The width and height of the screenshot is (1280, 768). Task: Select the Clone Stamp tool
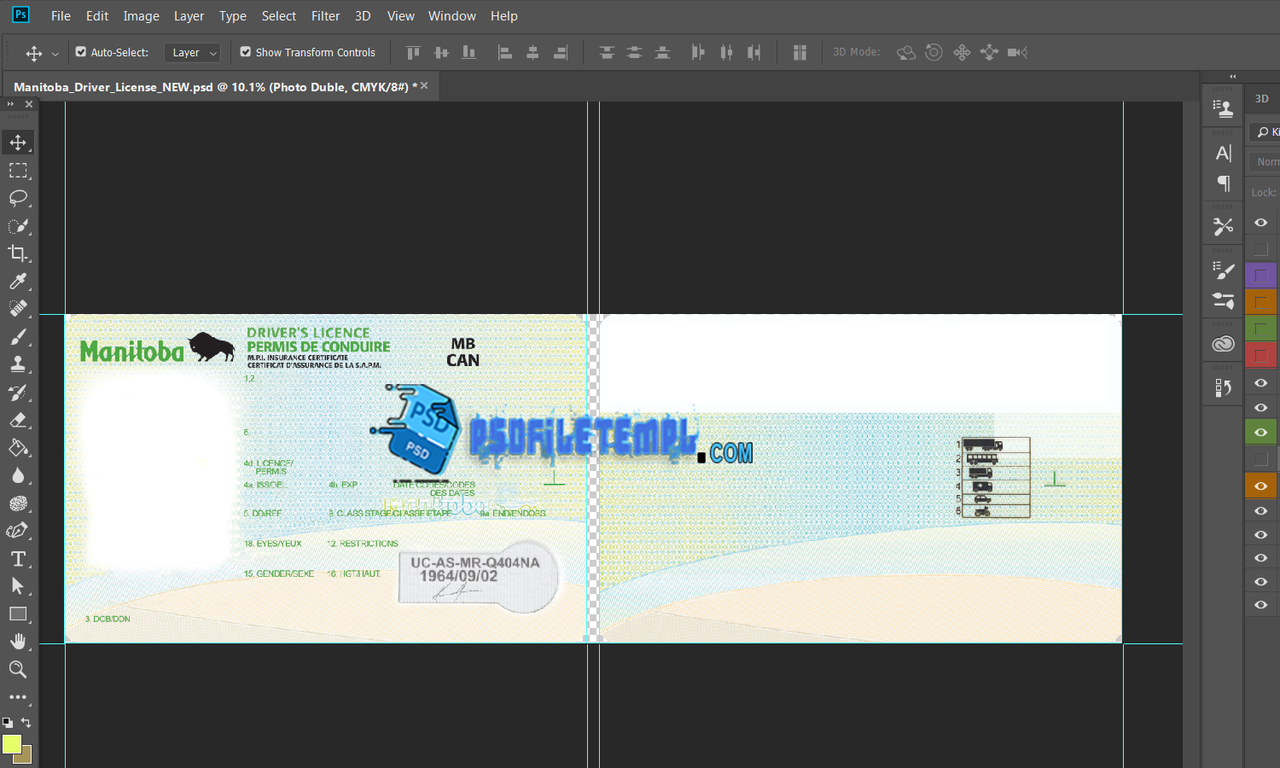point(18,365)
